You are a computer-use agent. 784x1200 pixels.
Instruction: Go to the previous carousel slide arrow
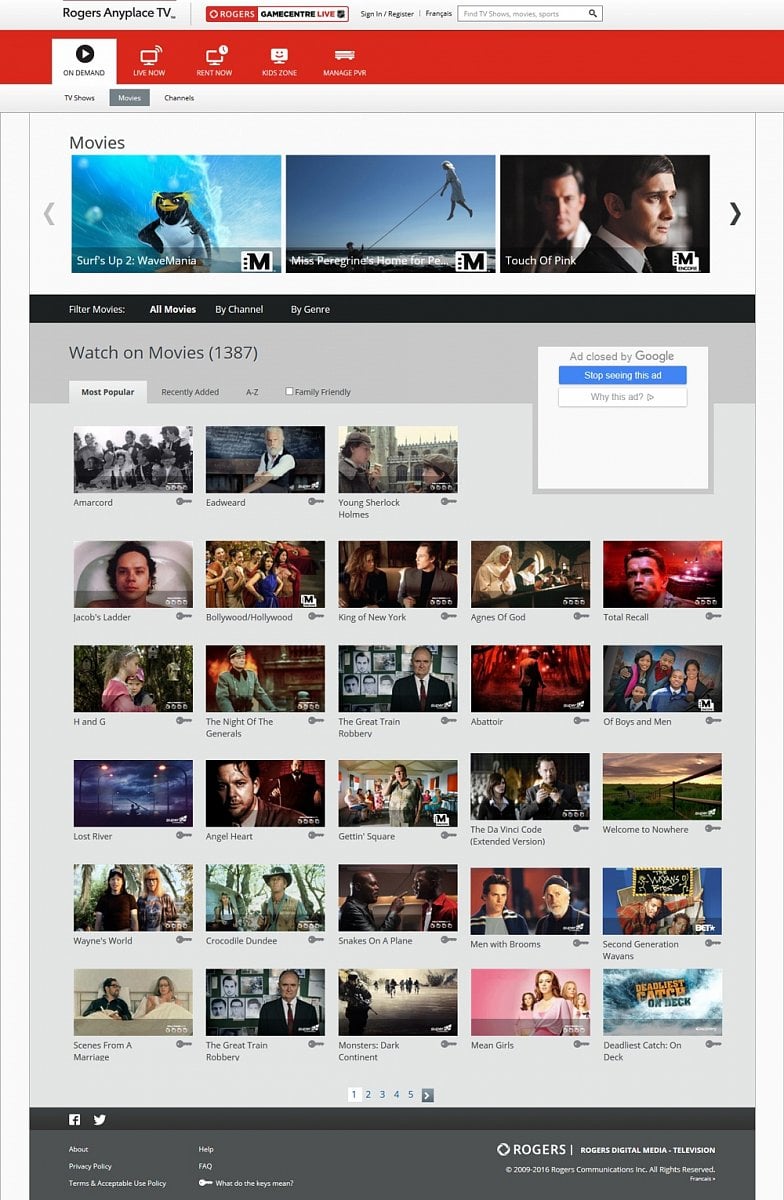[48, 213]
